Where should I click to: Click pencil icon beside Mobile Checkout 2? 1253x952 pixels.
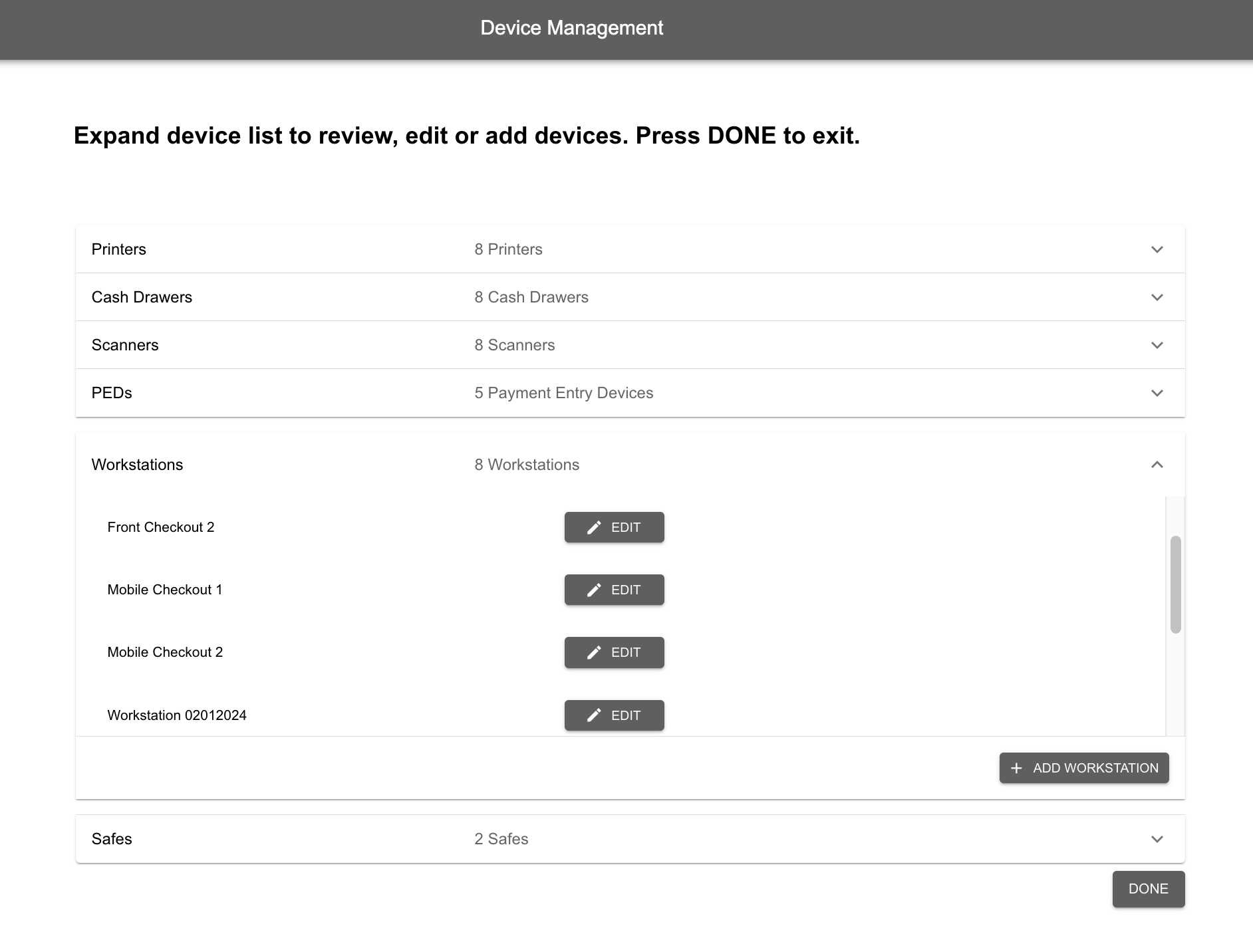(594, 652)
